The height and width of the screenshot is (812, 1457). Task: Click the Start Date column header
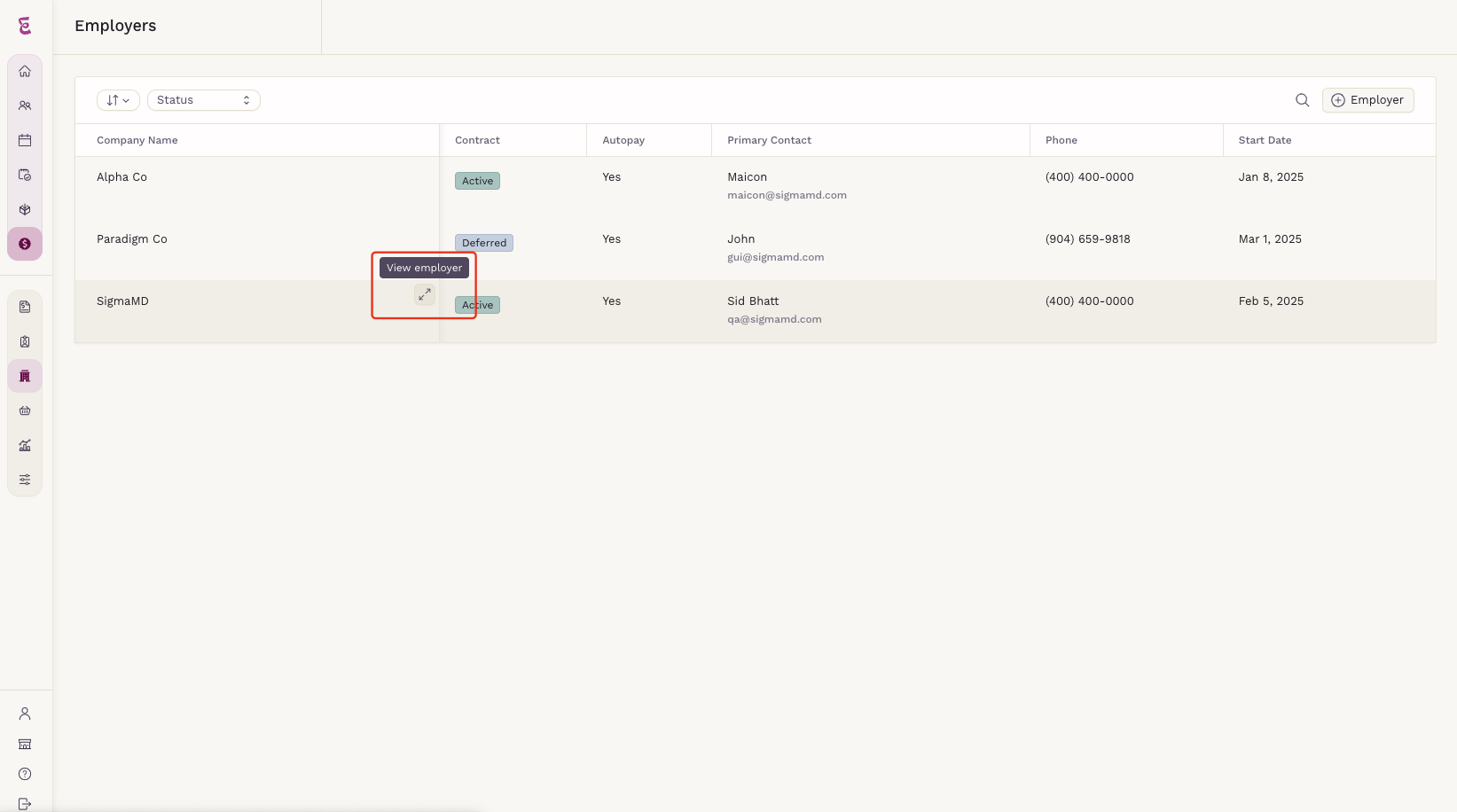point(1265,140)
